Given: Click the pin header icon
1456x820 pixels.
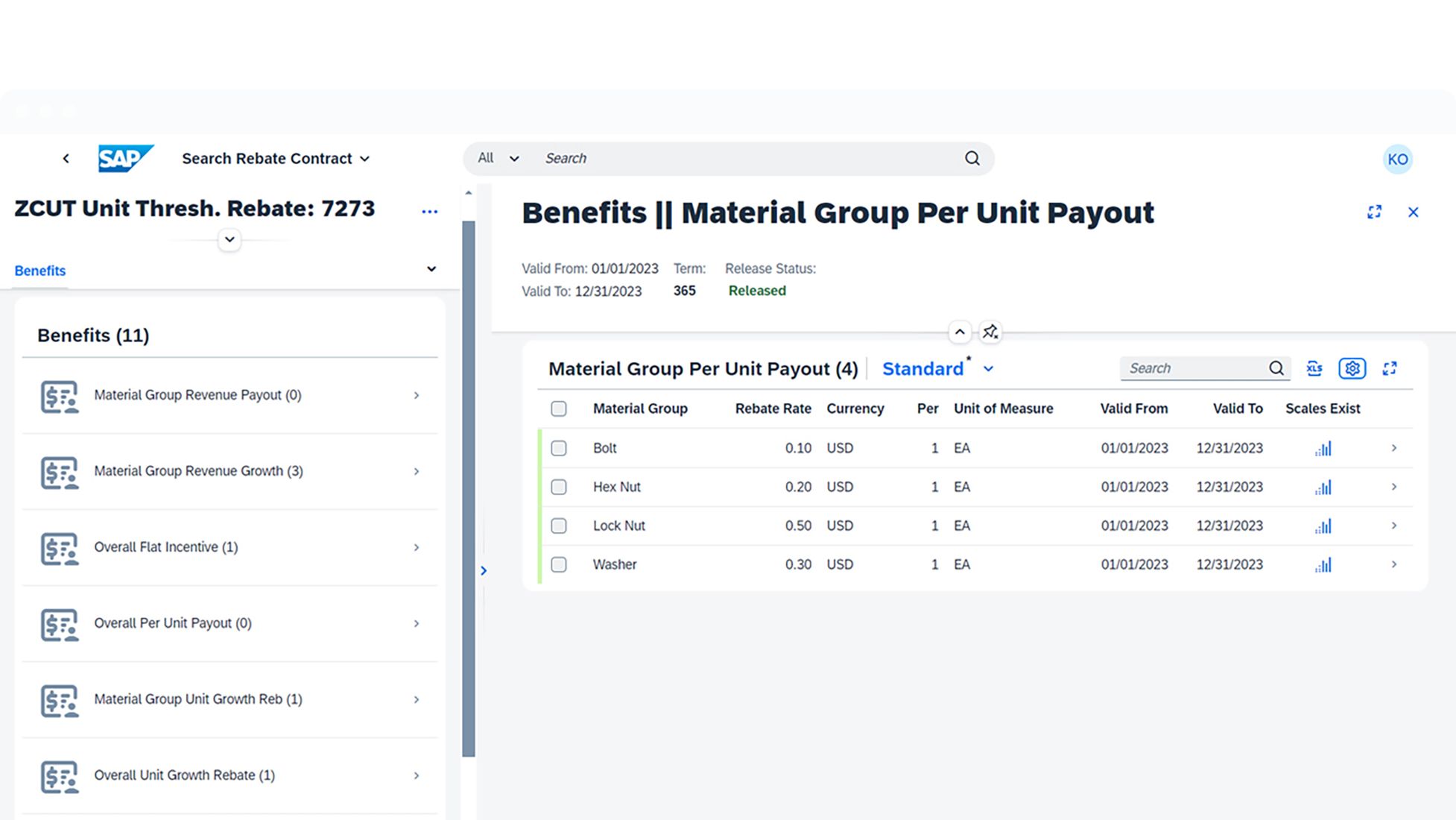Looking at the screenshot, I should [990, 332].
